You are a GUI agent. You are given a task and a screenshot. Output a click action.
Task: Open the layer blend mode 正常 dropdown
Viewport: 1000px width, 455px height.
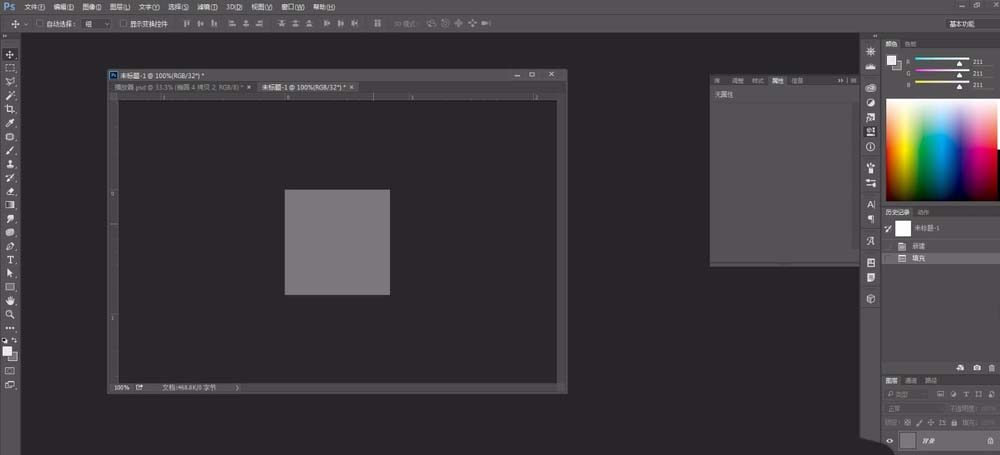915,408
